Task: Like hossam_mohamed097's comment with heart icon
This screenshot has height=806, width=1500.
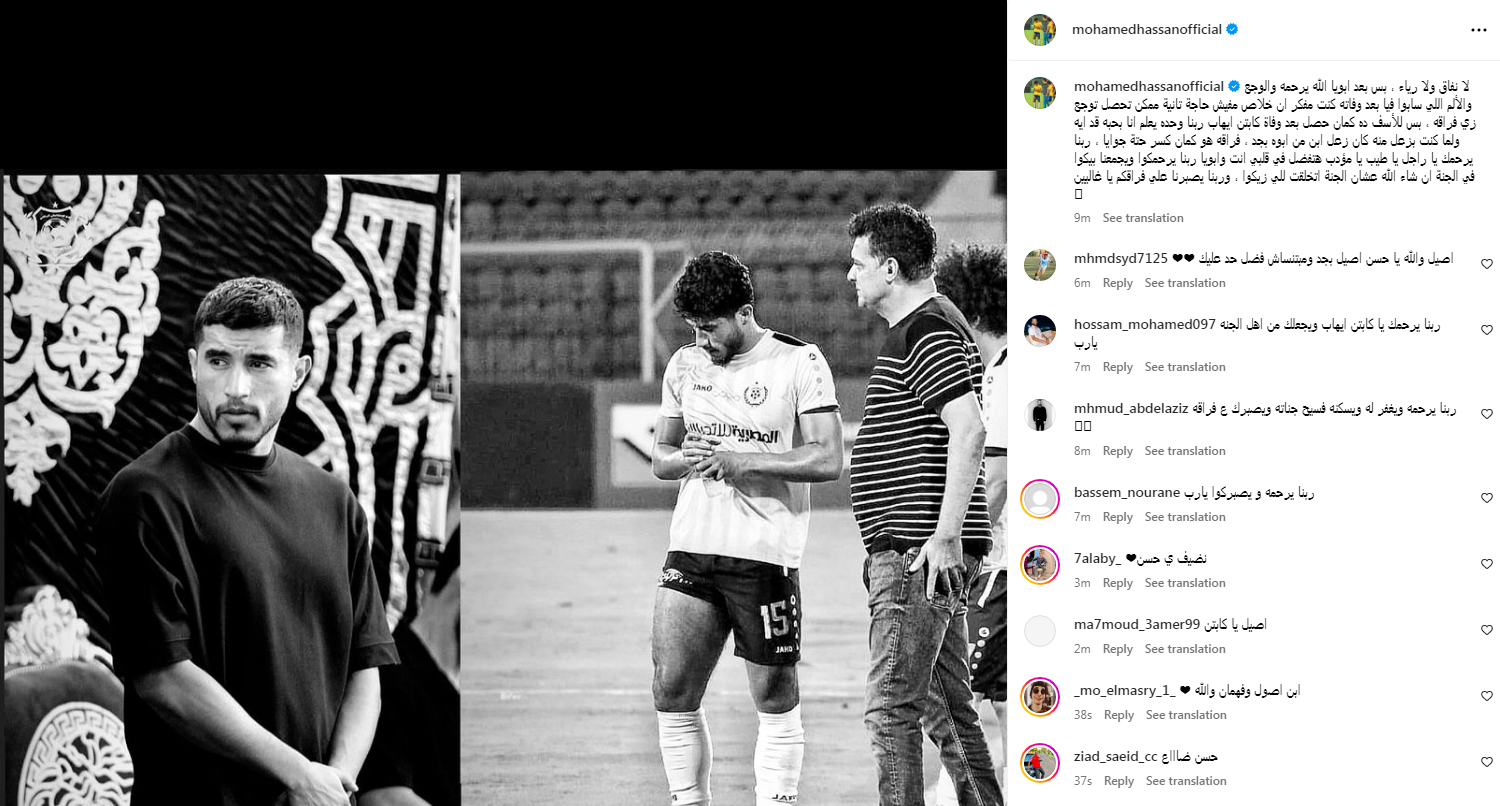Action: [1486, 330]
